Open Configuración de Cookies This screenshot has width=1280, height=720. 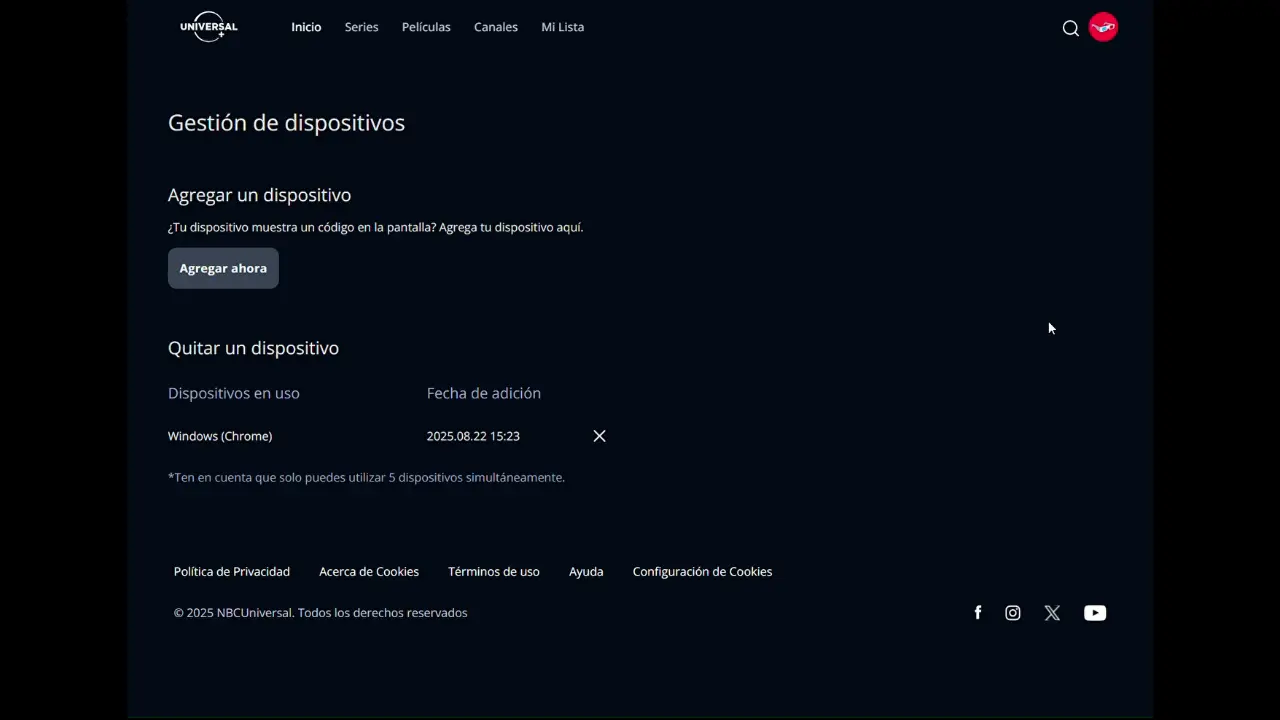(x=702, y=572)
